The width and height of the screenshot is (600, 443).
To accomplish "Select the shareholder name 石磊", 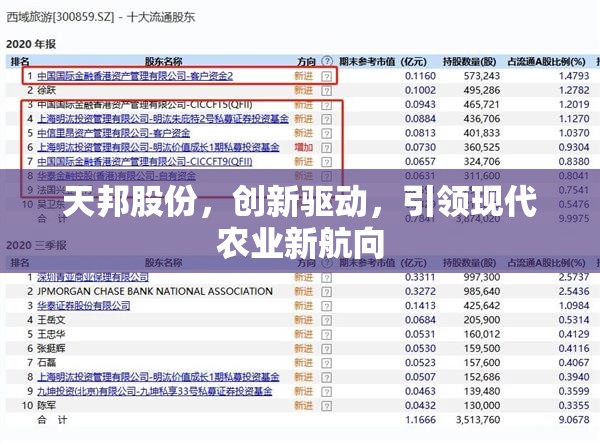I will click(x=47, y=363).
